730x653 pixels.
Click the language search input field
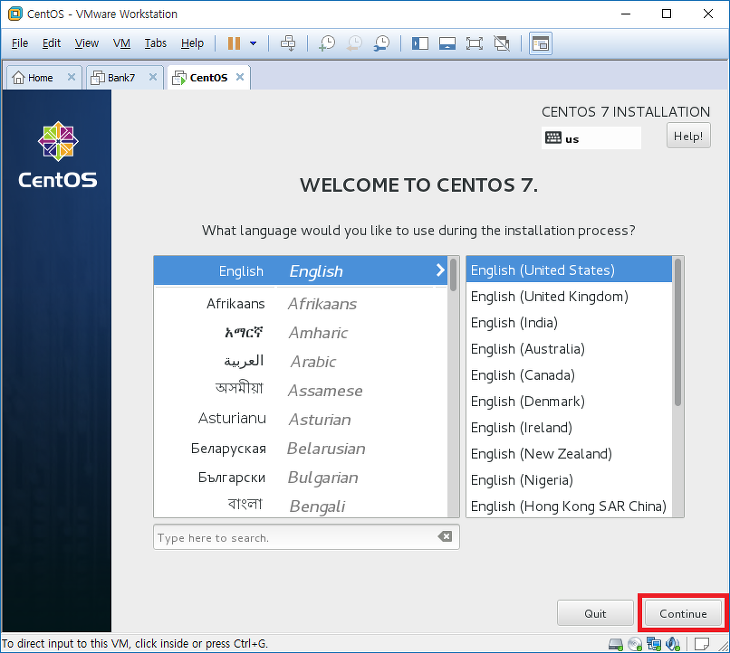click(306, 537)
